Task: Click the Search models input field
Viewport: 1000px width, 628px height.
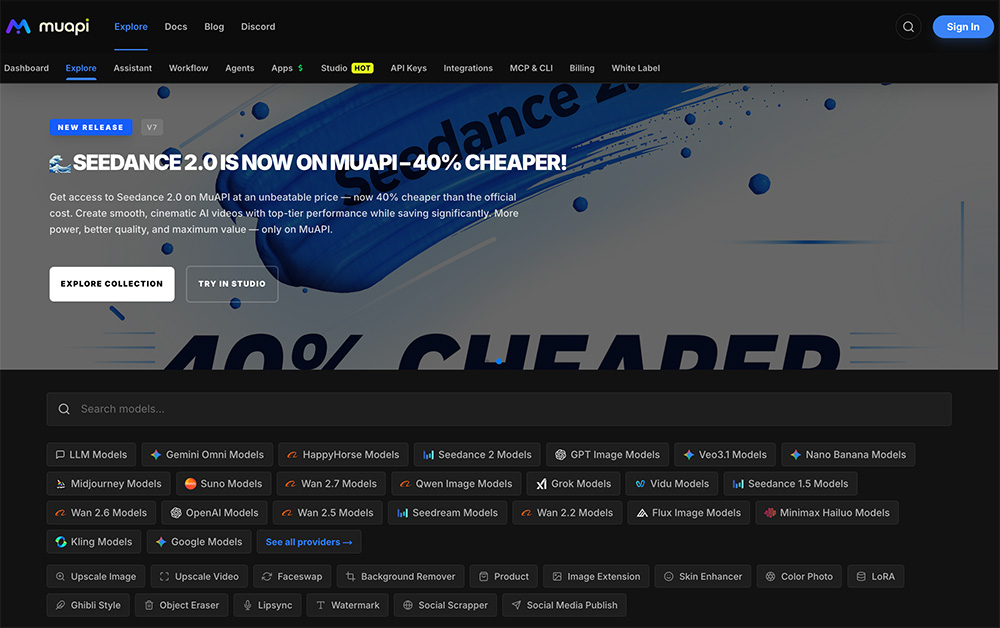Action: [x=499, y=409]
